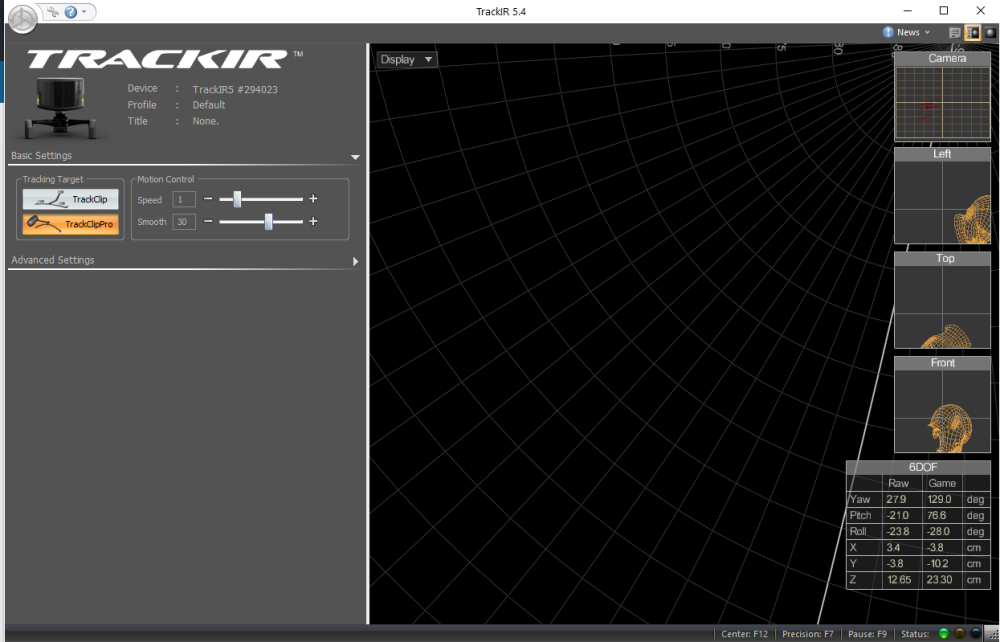Click the Speed value input field

tap(184, 200)
